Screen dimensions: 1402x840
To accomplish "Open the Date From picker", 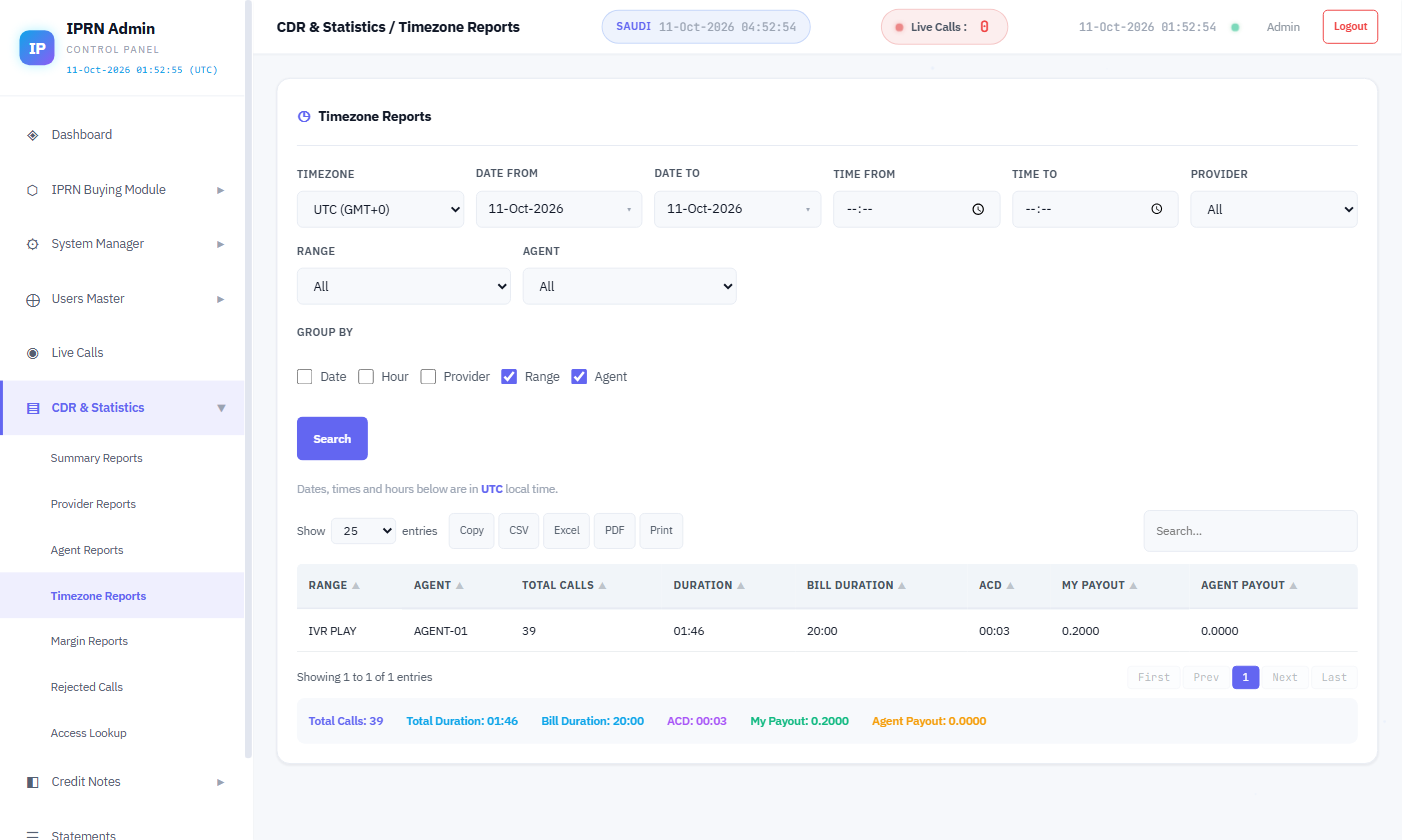I will click(x=559, y=209).
